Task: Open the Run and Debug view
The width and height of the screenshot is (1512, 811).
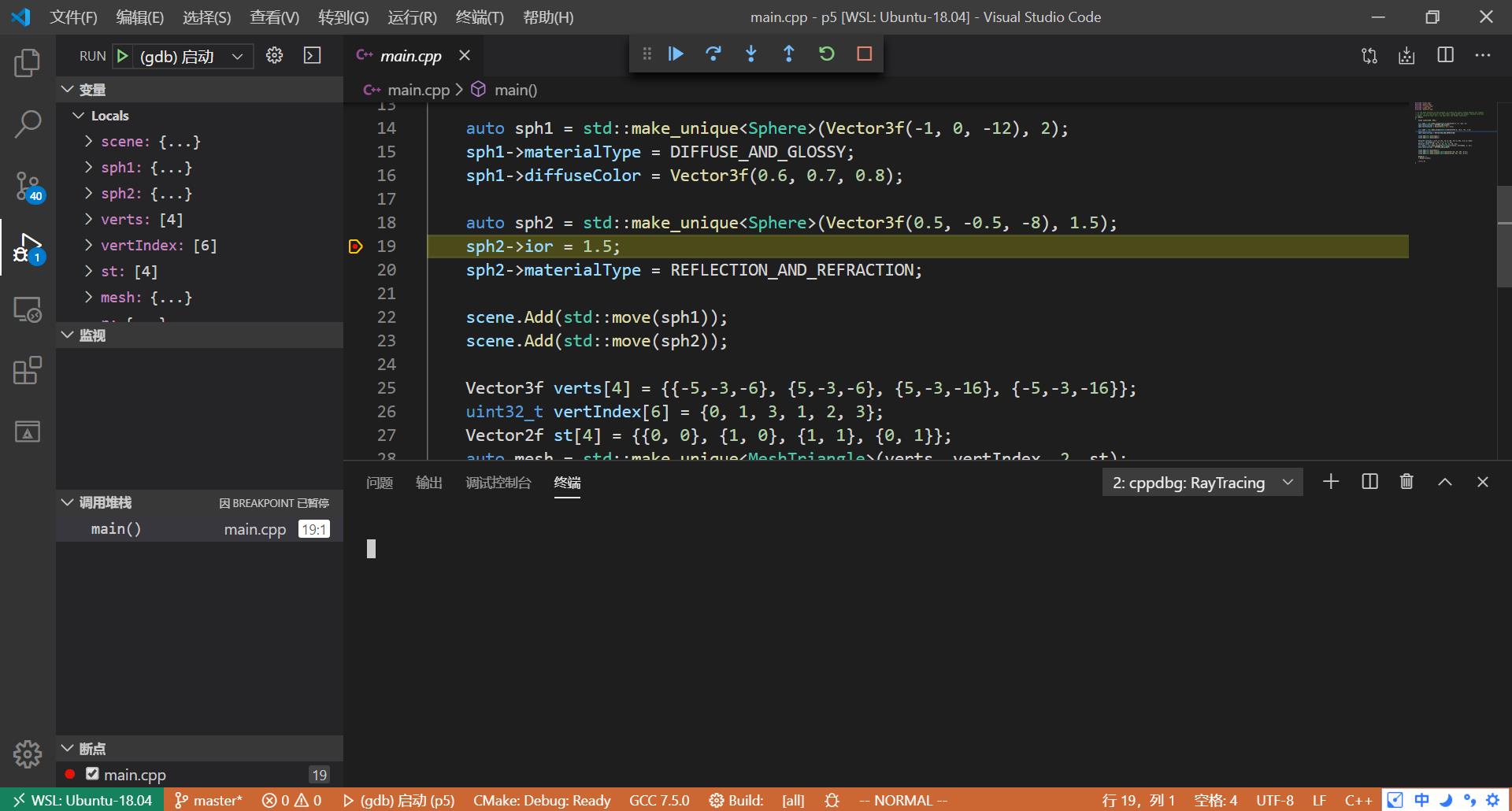Action: coord(28,248)
